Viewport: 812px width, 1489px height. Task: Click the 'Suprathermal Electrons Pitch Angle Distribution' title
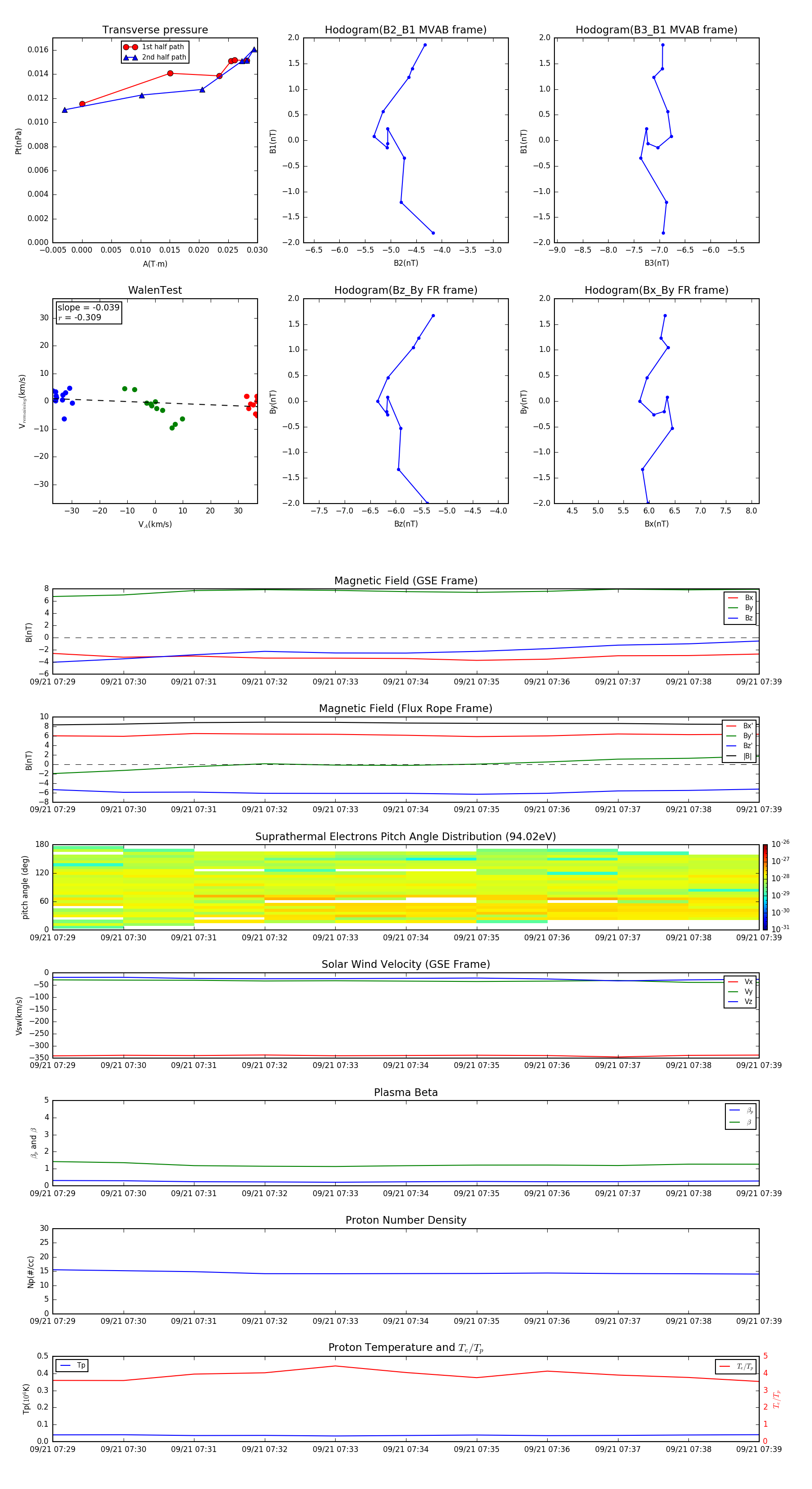click(406, 837)
